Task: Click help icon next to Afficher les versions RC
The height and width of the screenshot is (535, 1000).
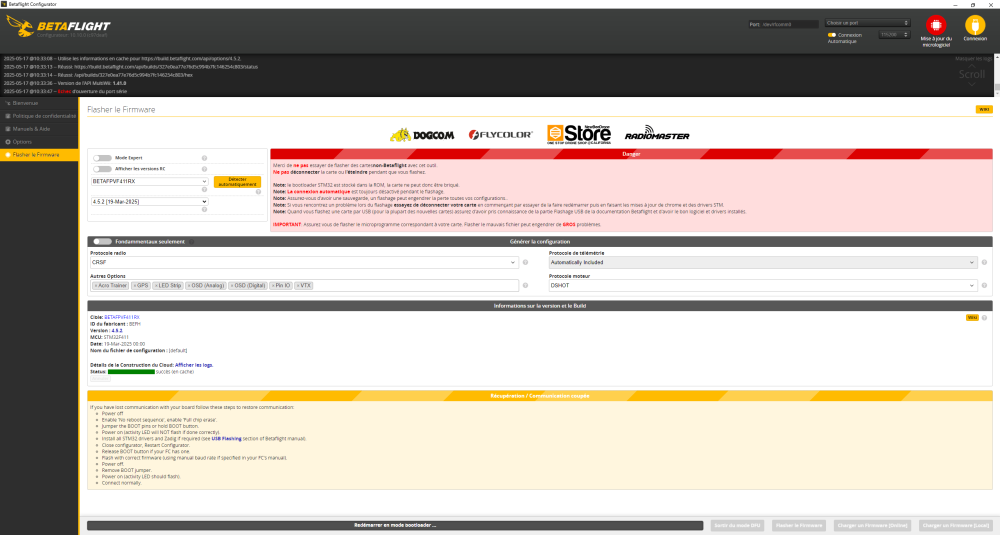Action: tap(205, 169)
